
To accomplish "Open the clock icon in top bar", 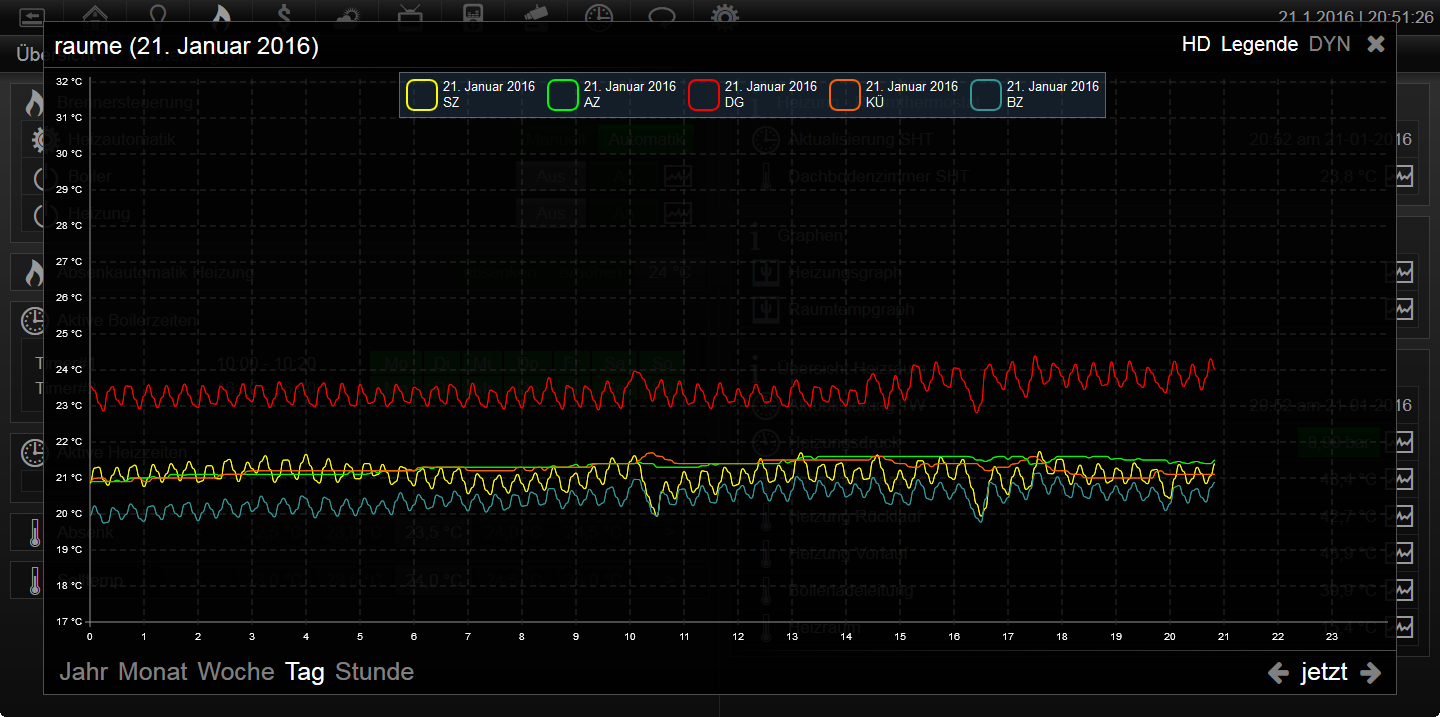I will click(599, 13).
